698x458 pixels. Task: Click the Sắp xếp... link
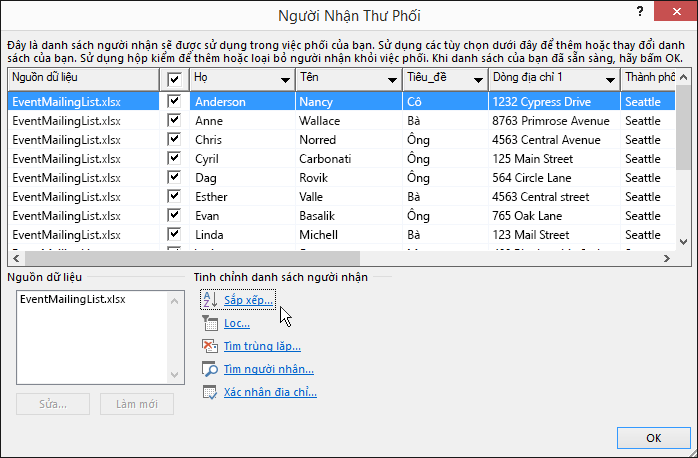(x=248, y=300)
